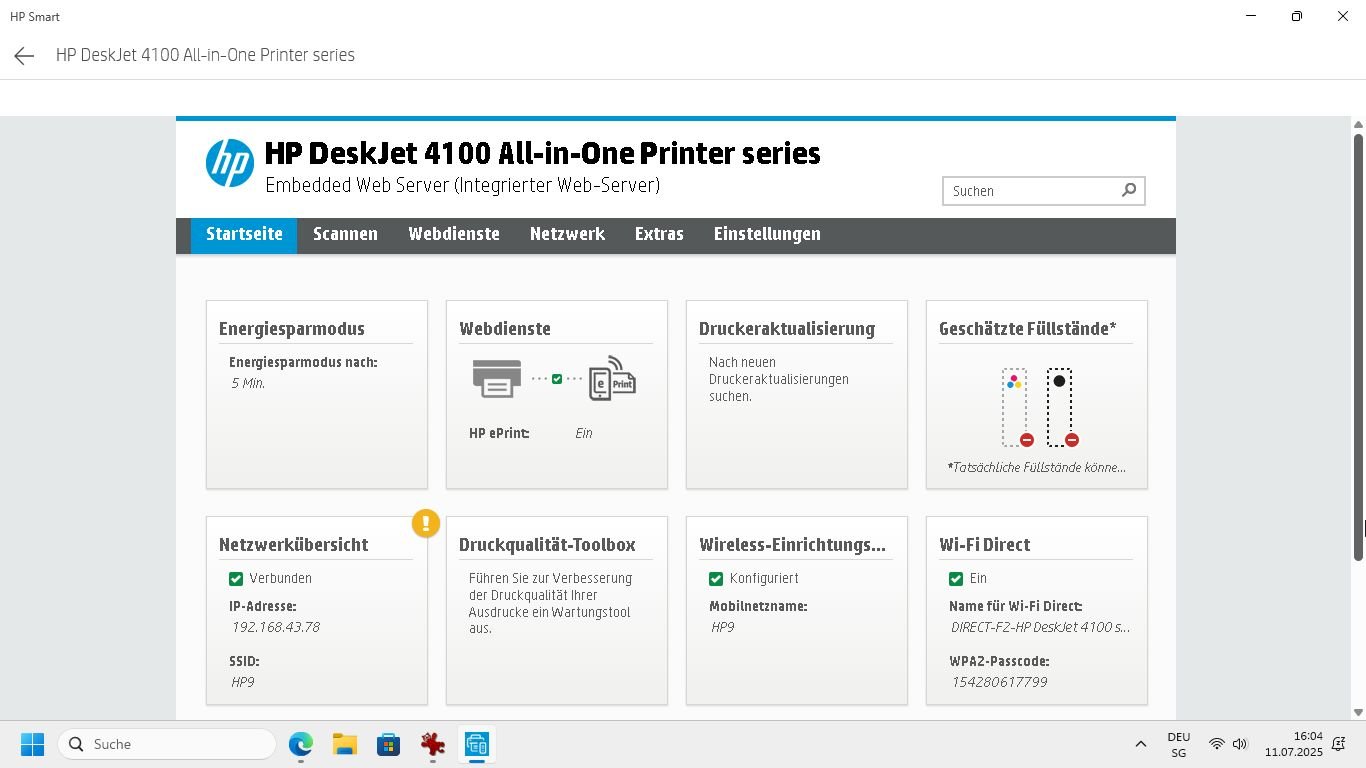Click the Konfiguriert checkbox in Wireless setup
The height and width of the screenshot is (768, 1366).
pos(716,579)
